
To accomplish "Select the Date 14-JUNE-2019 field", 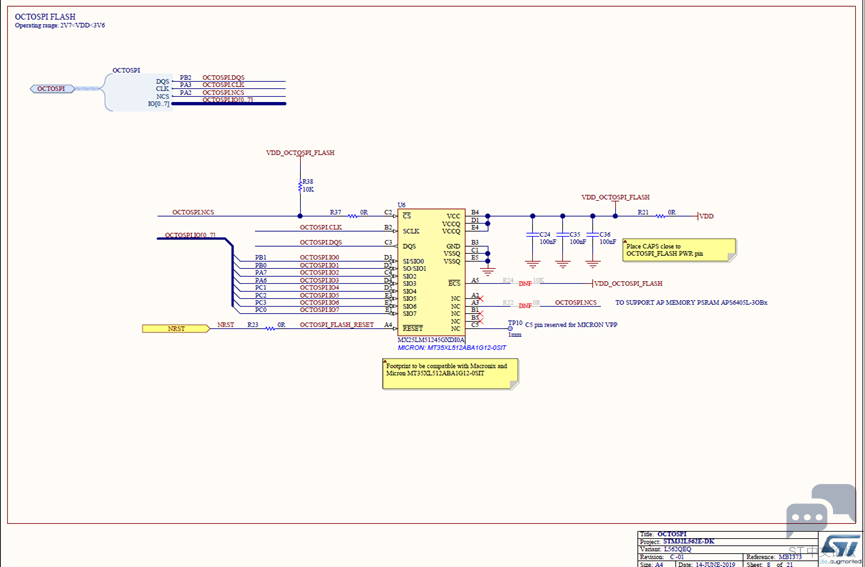I will [x=711, y=564].
